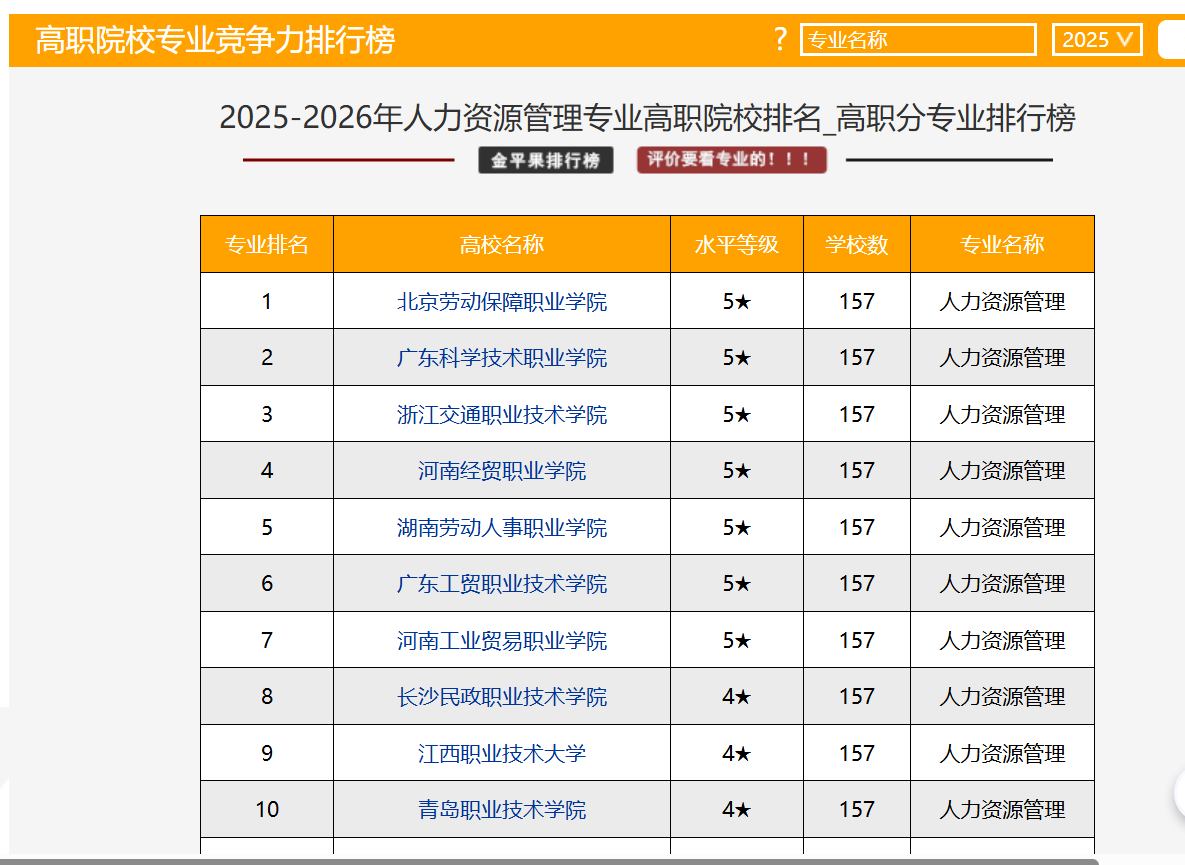This screenshot has height=865, width=1185.
Task: Click the 5★ level for 北京劳动保障职业学院
Action: pos(737,301)
